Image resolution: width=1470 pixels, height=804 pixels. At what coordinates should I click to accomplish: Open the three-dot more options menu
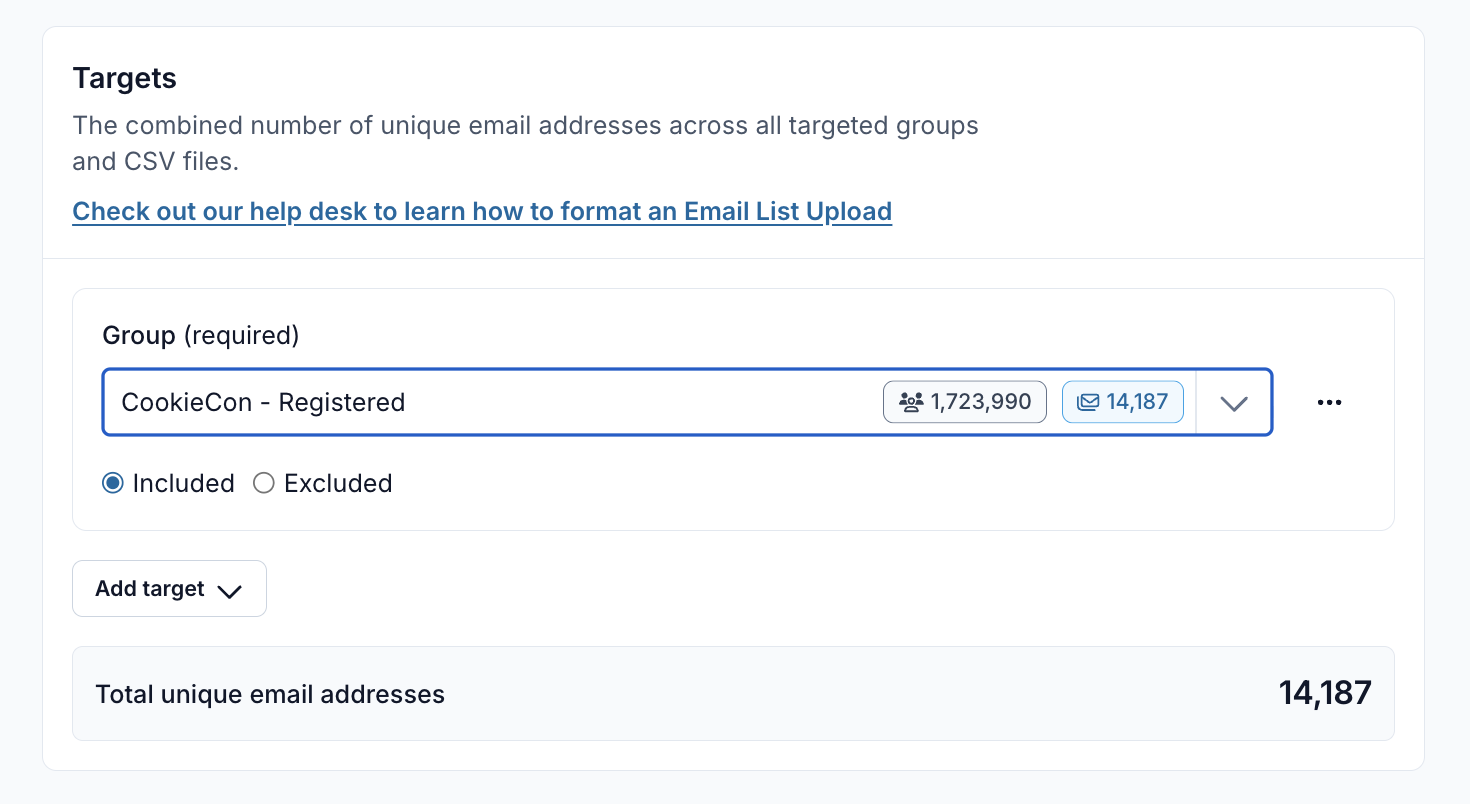[x=1329, y=402]
